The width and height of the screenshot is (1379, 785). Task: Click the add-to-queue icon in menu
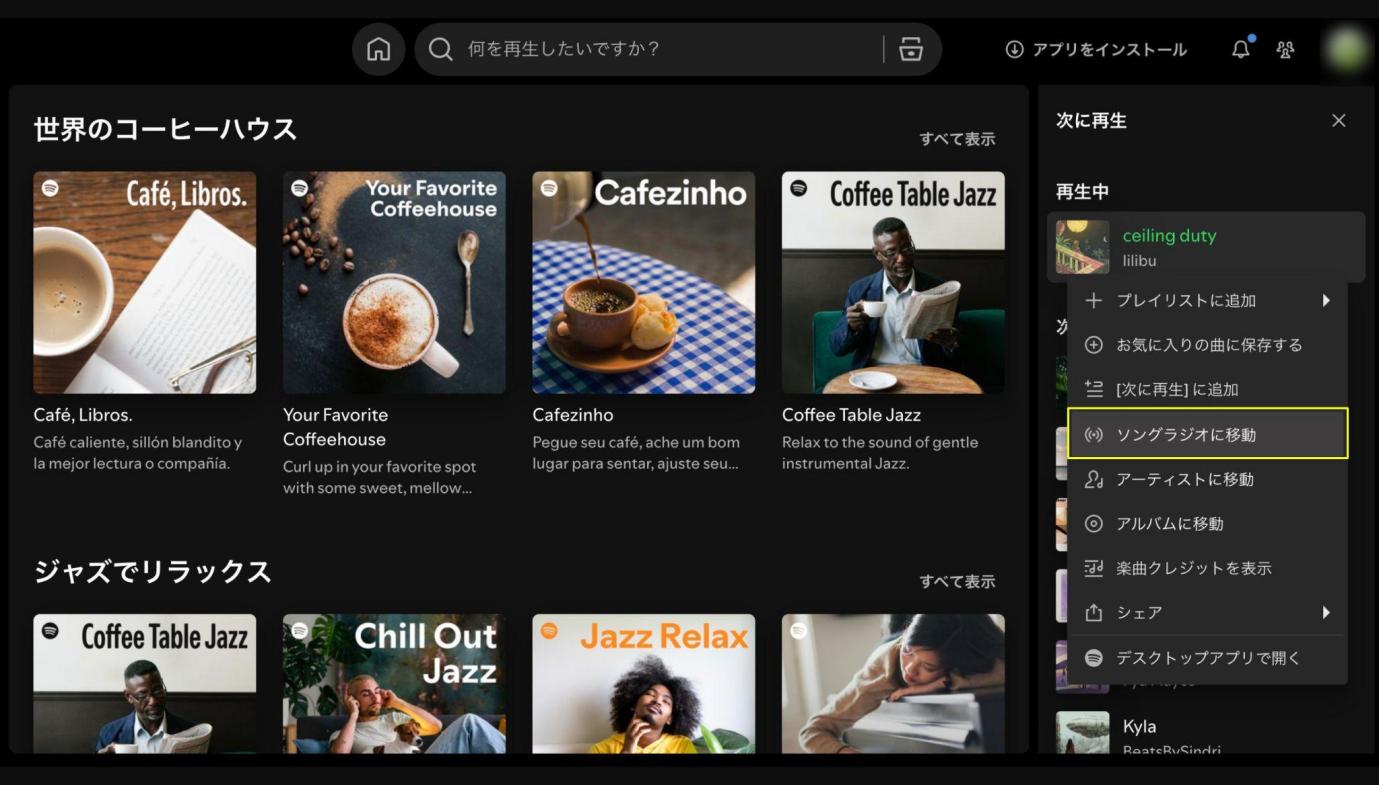click(x=1094, y=389)
